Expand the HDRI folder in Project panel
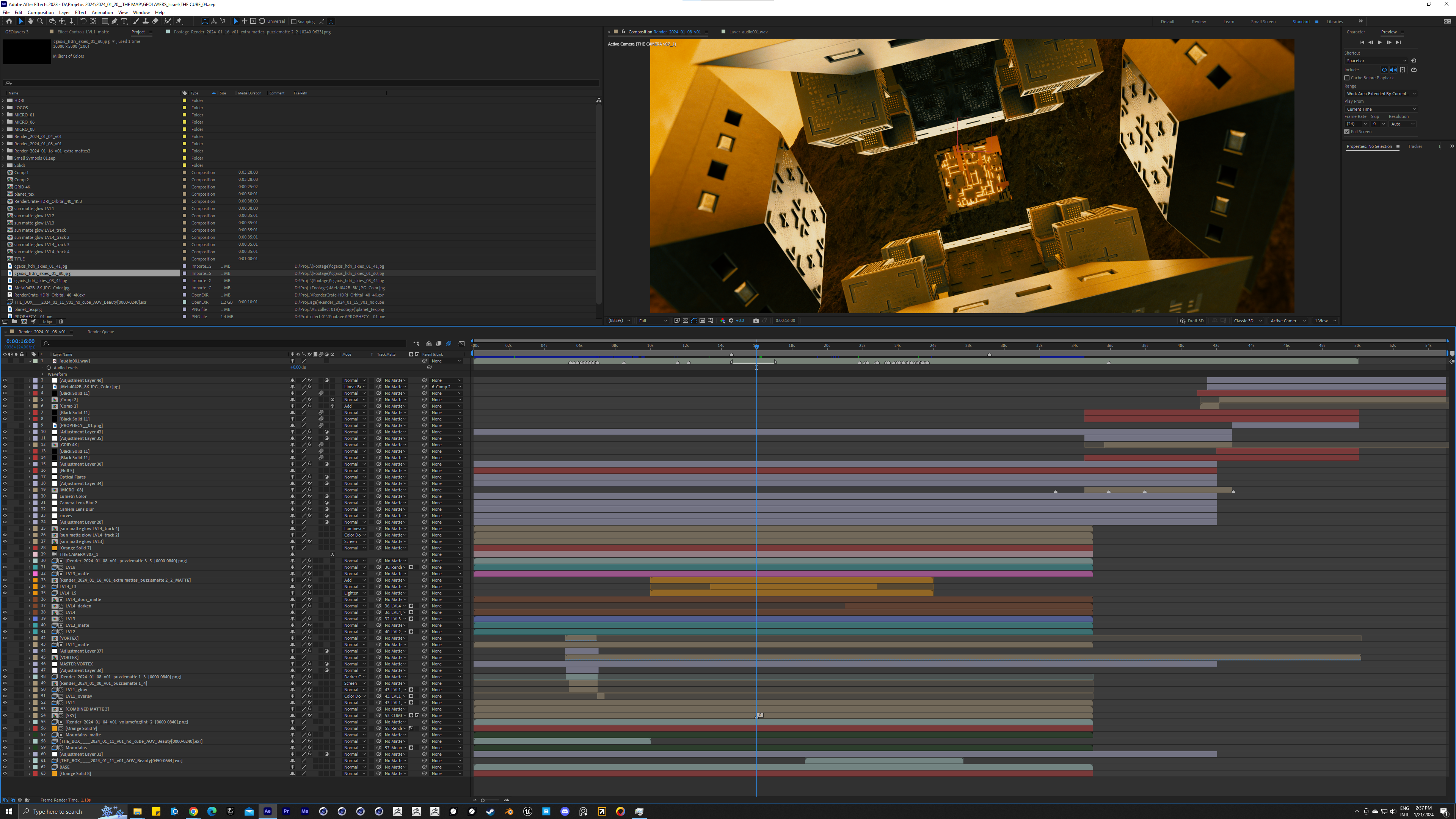The width and height of the screenshot is (1456, 819). click(x=3, y=100)
